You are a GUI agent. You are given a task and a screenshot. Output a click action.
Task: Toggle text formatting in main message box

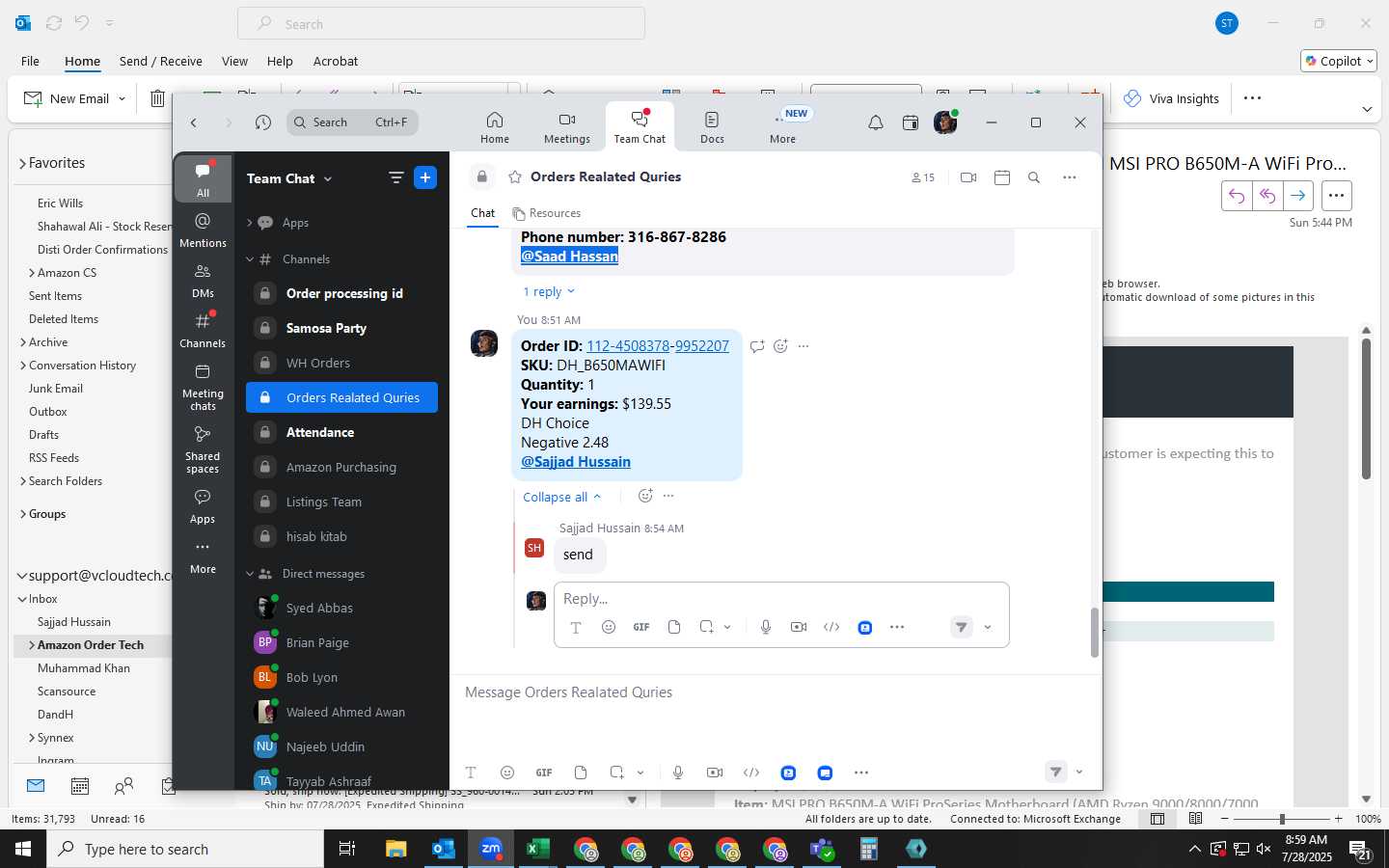[x=471, y=773]
